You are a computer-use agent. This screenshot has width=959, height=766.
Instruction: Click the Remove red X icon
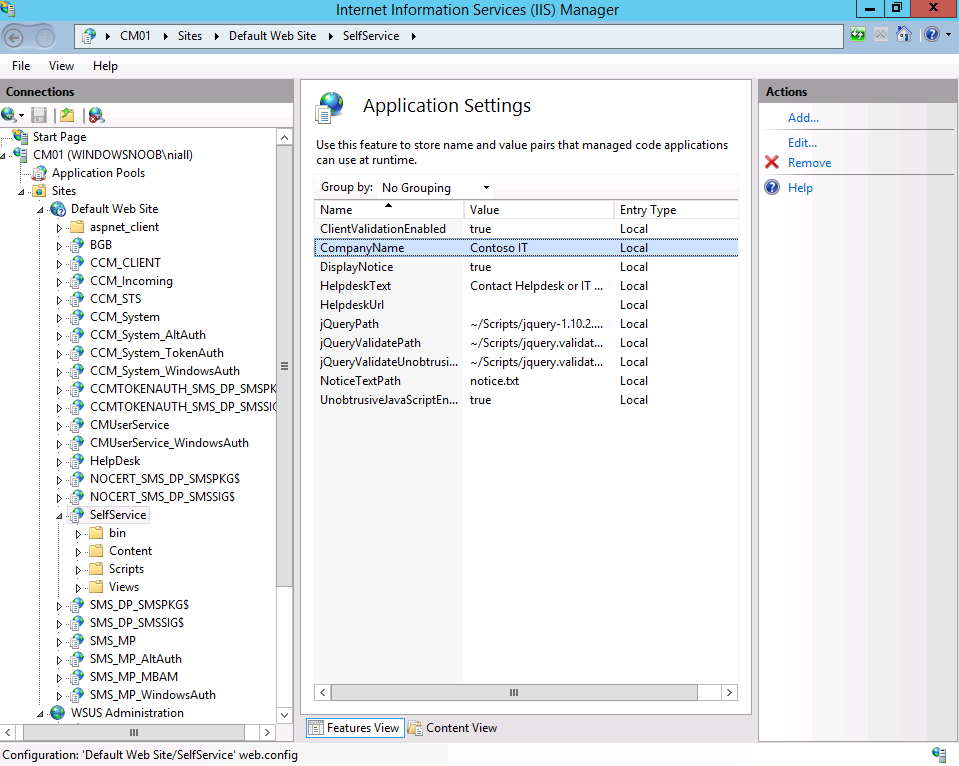coord(772,162)
